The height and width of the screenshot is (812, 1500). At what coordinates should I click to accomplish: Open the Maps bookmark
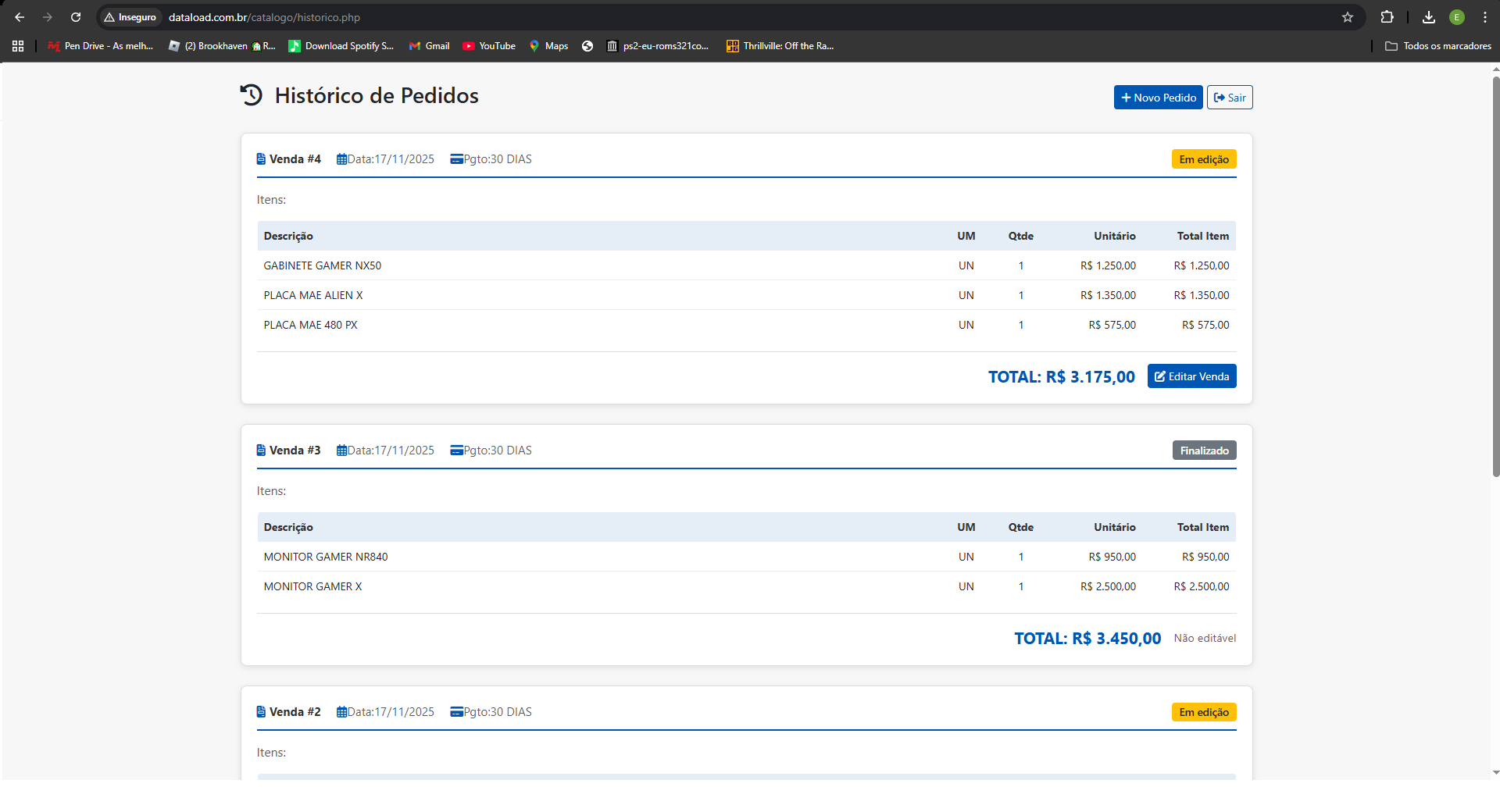[x=548, y=46]
